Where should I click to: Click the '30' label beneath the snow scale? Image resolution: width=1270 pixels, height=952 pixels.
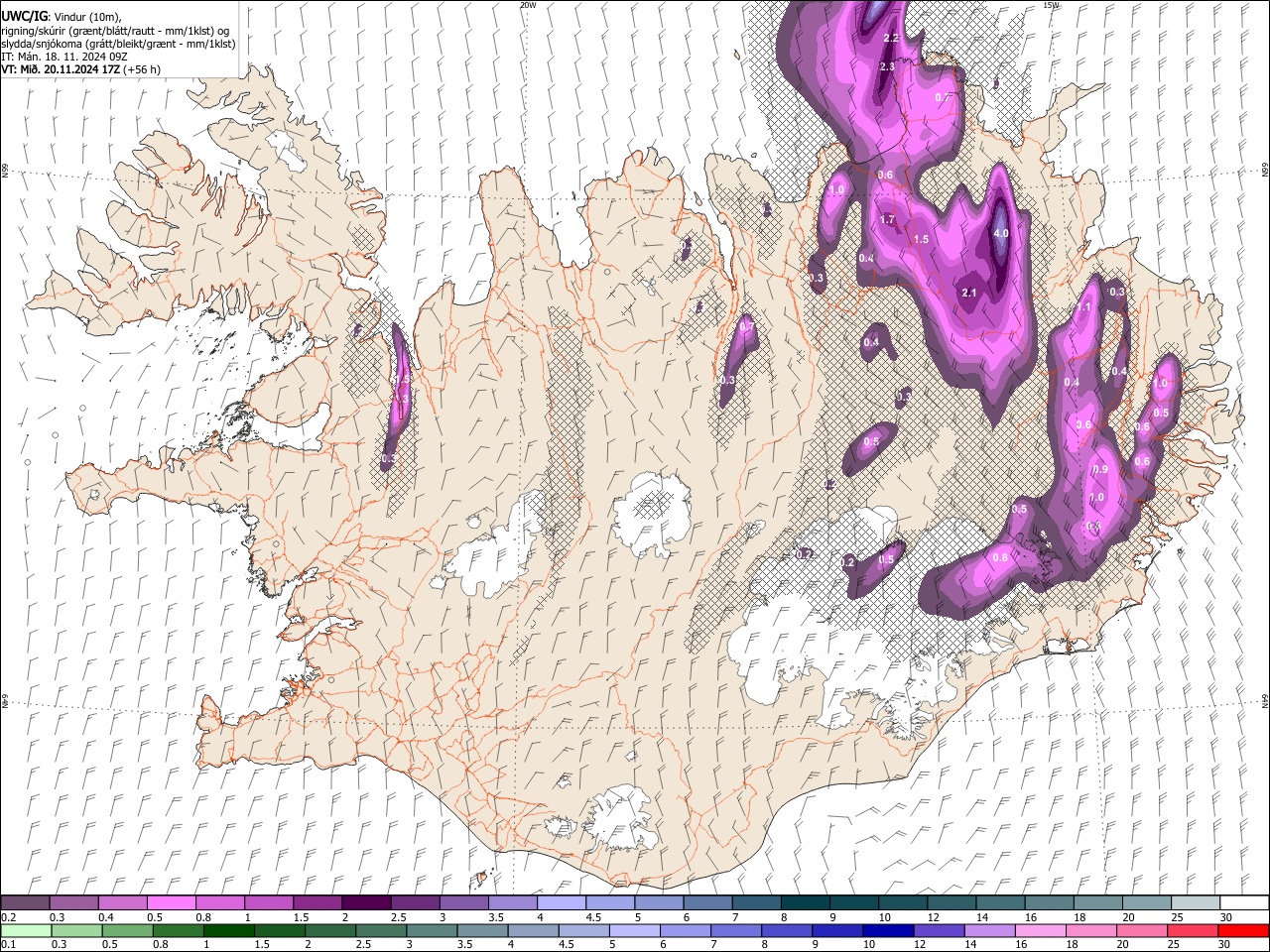pos(1224,917)
